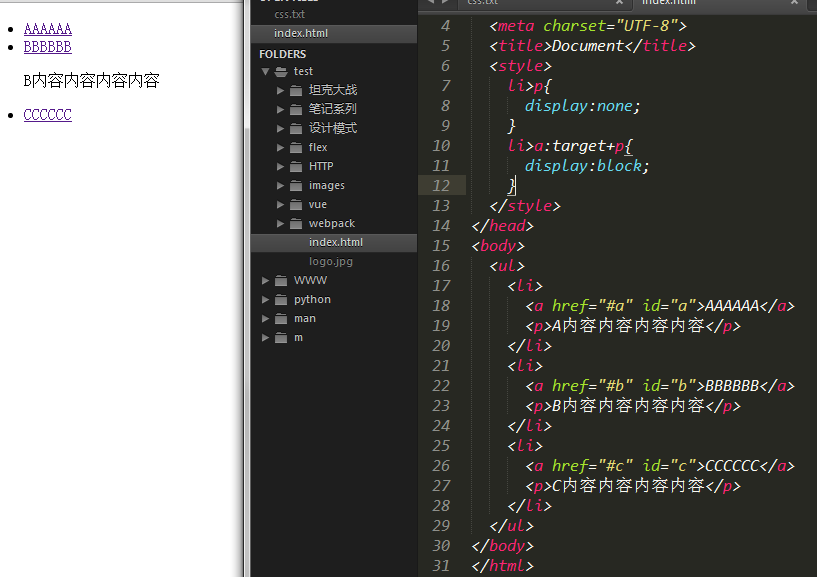Open the AAAAAA link in browser
The height and width of the screenshot is (577, 817).
[x=47, y=29]
